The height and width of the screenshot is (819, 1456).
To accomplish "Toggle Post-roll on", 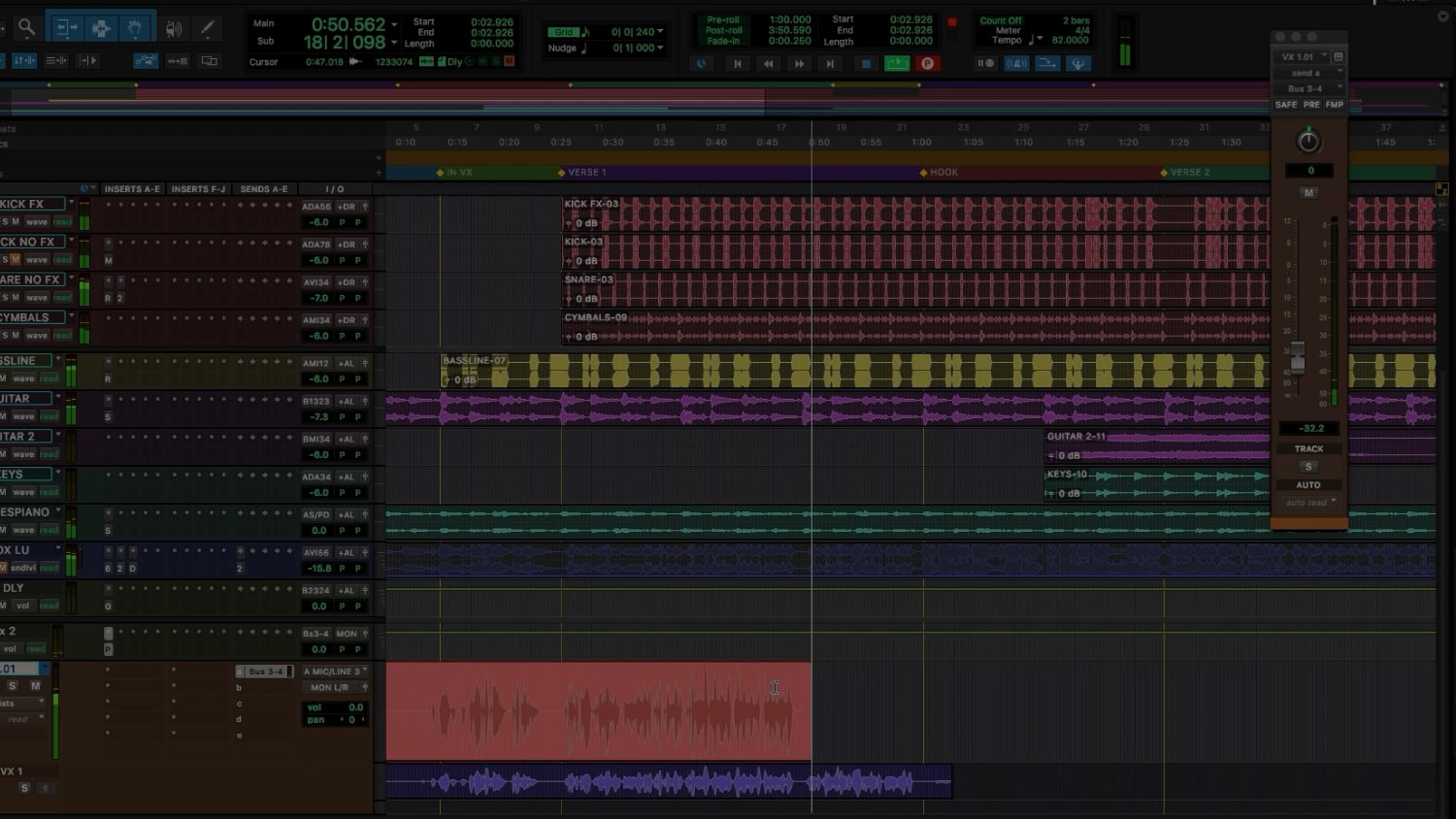I will [723, 30].
